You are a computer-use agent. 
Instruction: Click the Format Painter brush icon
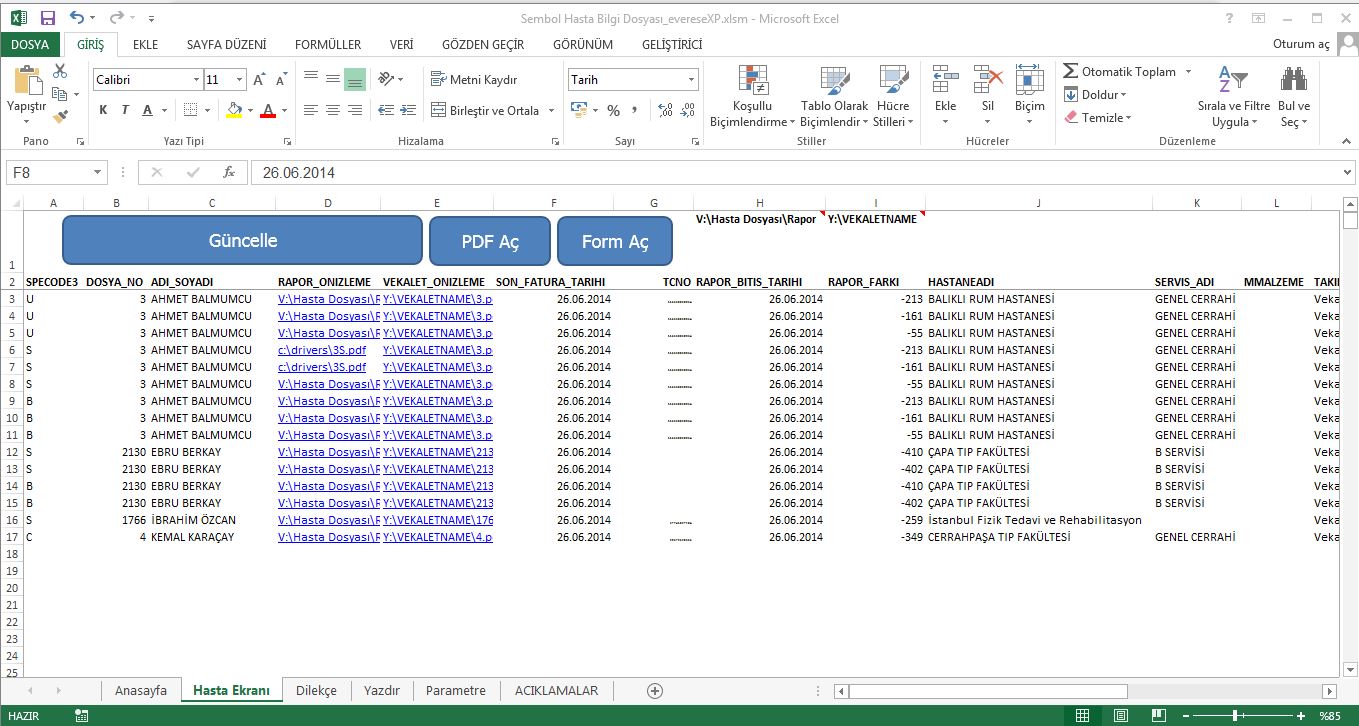pos(60,117)
